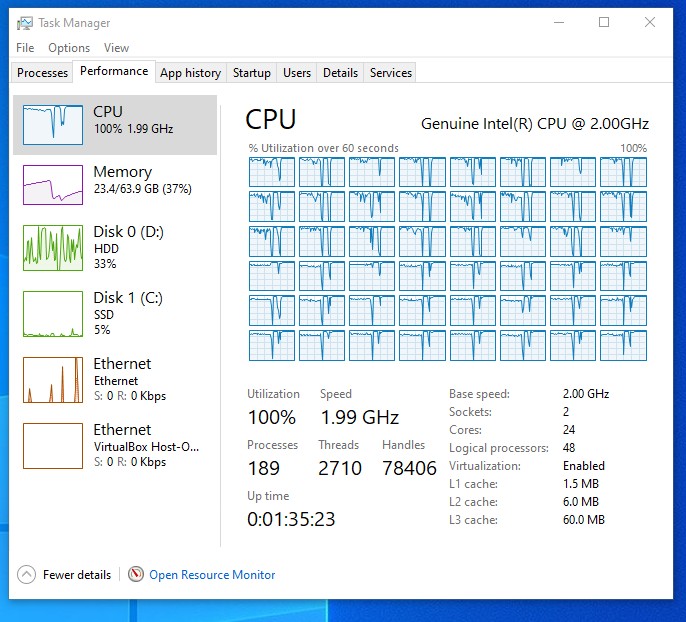Click the top-left logical processor graph

coord(272,172)
